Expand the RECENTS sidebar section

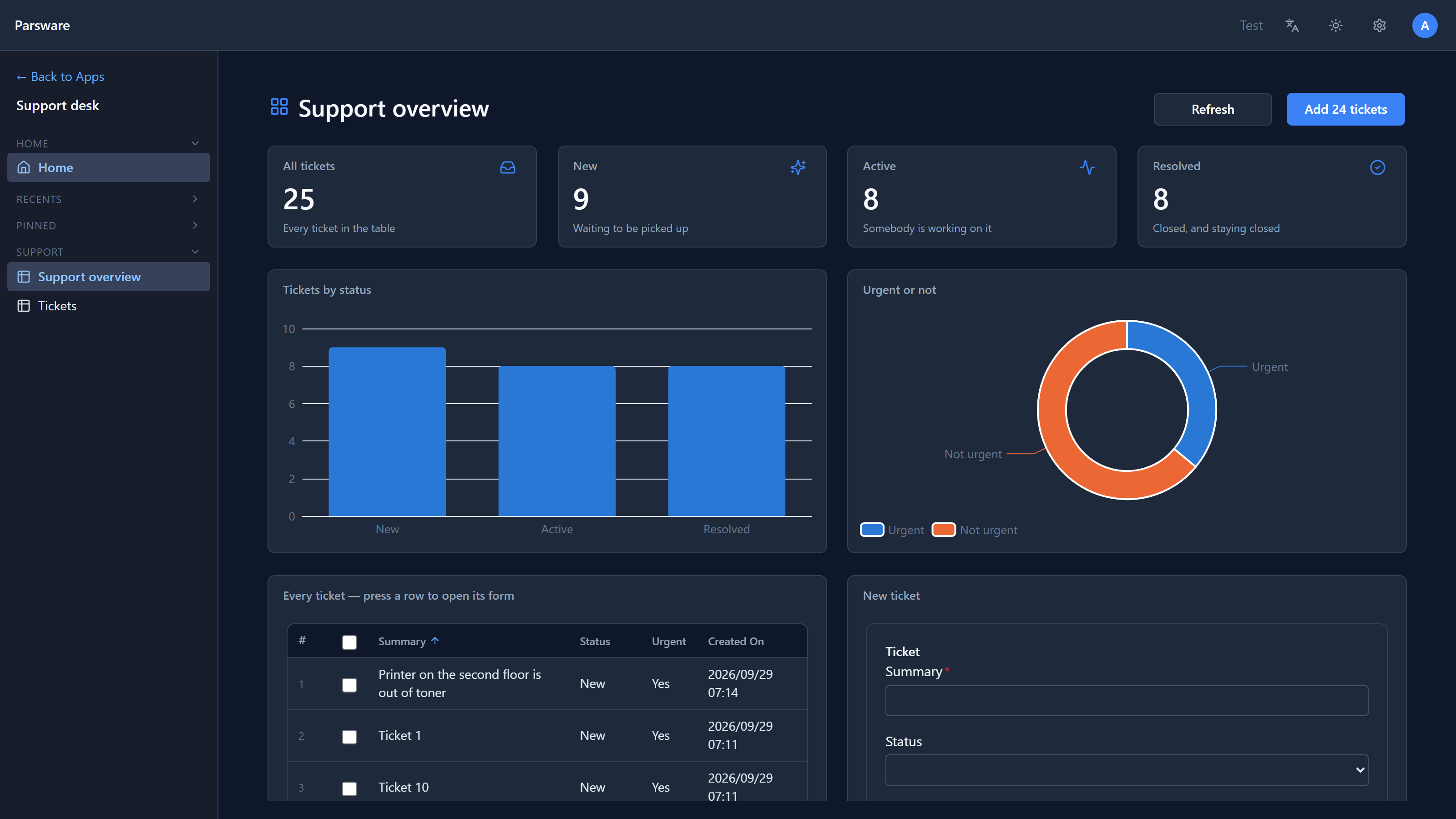pos(108,199)
